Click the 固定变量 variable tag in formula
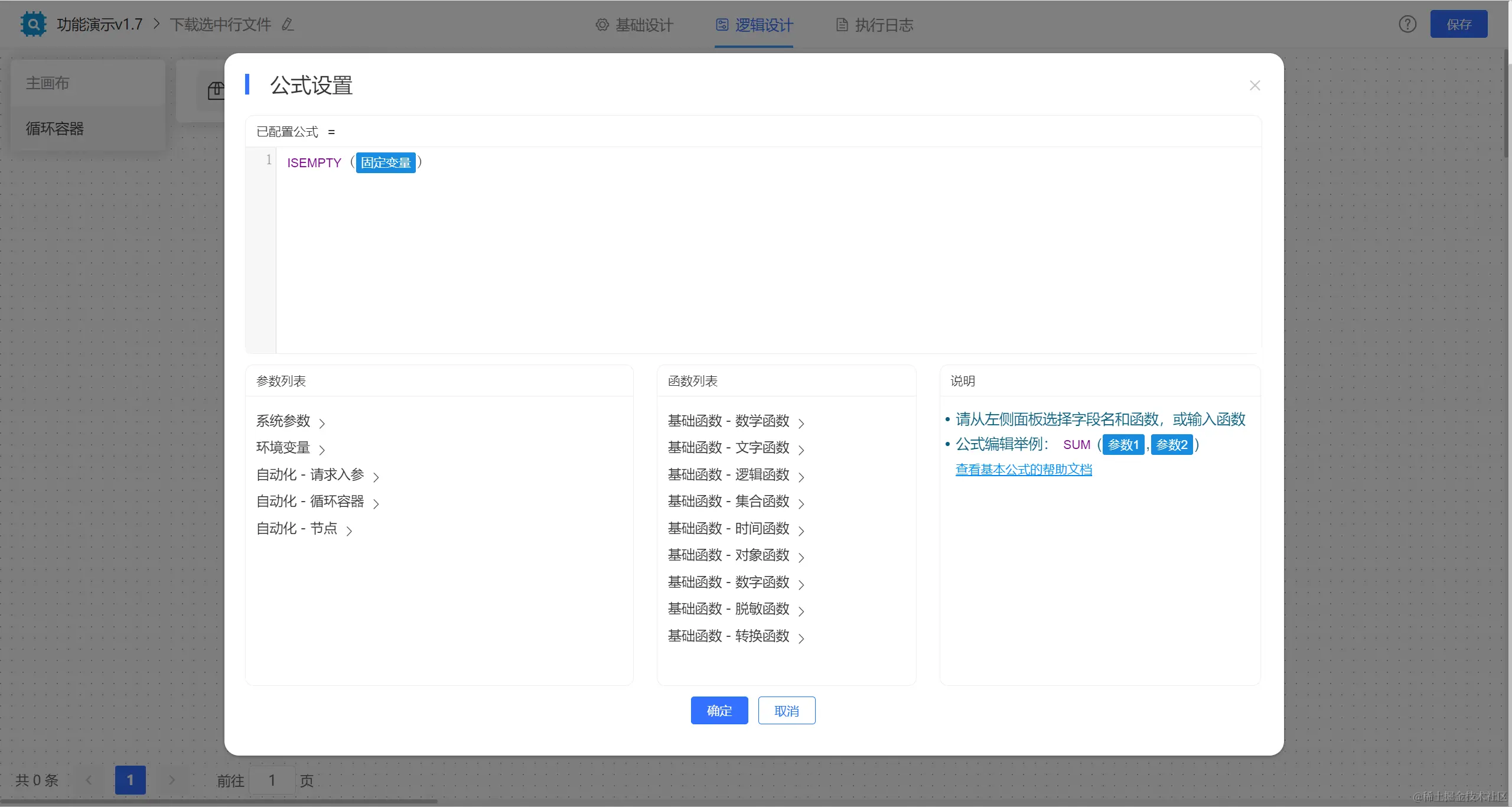Screen dimensions: 1512x807 (x=386, y=162)
